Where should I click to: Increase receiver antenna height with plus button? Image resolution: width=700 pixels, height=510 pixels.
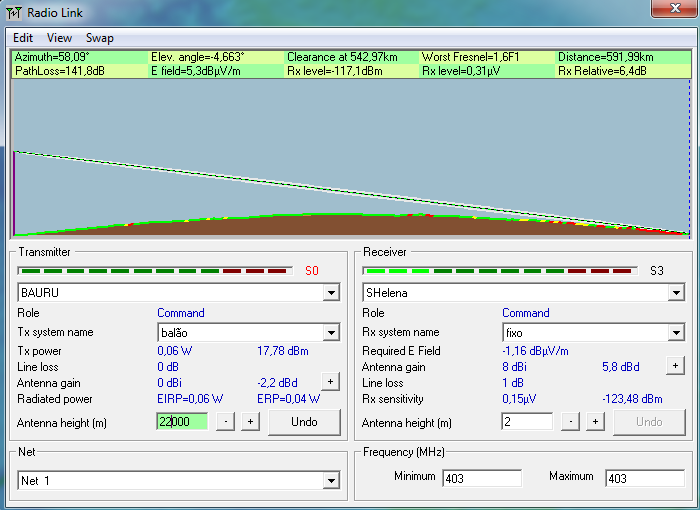595,422
